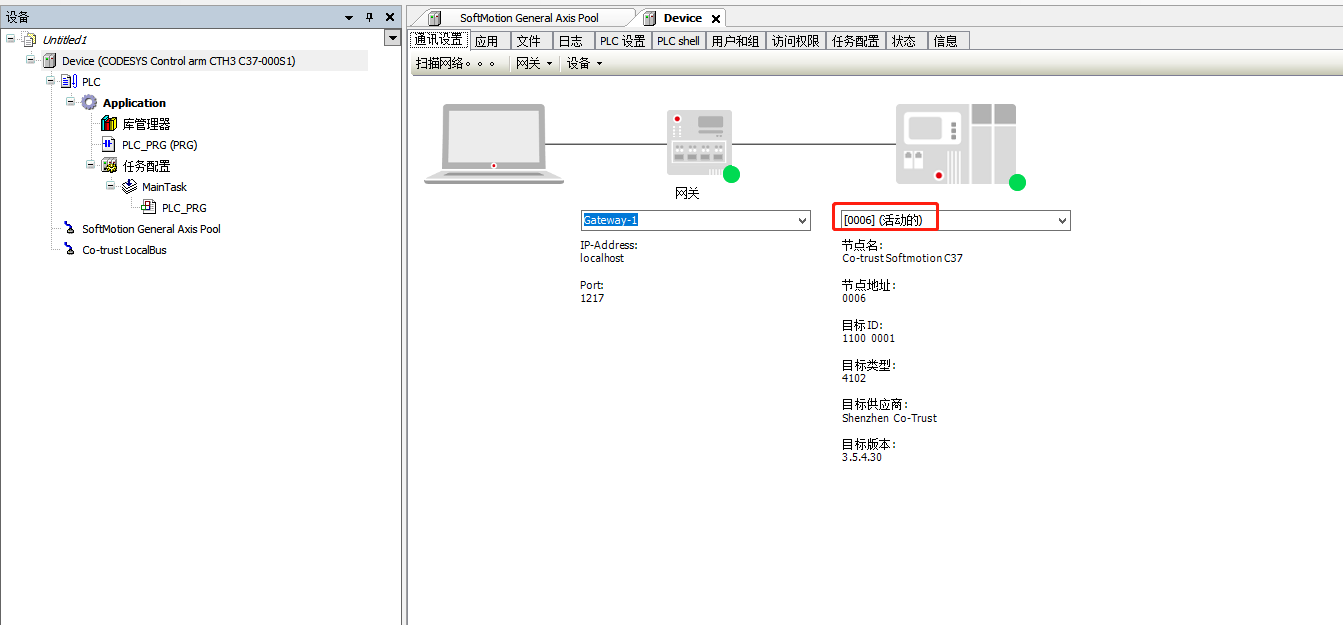Open the devices tree view dropdown button
Image resolution: width=1343 pixels, height=625 pixels.
point(392,38)
